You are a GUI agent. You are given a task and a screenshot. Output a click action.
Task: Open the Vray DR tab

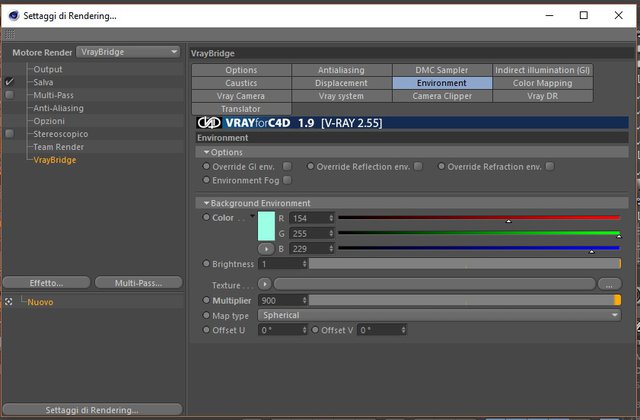(x=542, y=96)
